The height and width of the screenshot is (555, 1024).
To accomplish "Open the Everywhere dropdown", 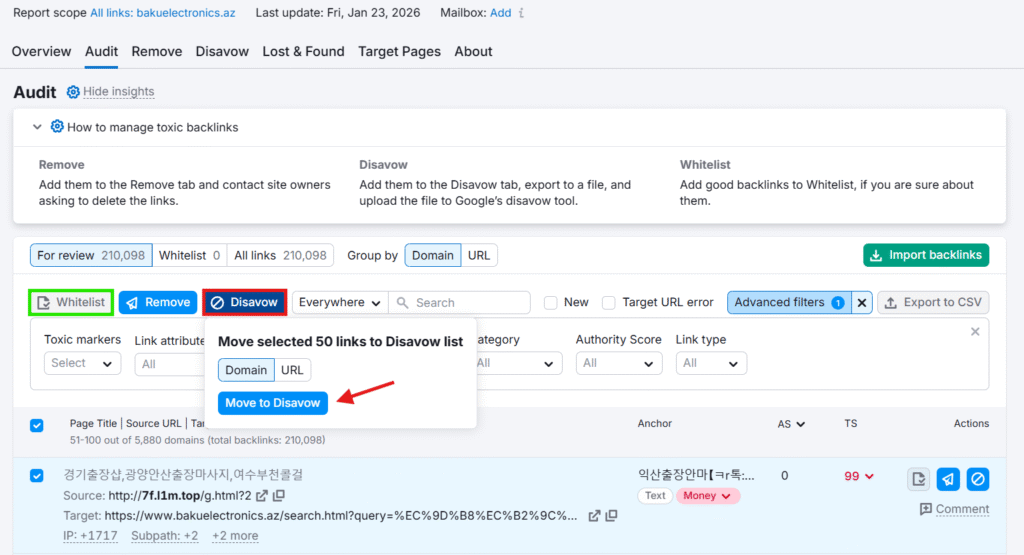I will tap(340, 302).
